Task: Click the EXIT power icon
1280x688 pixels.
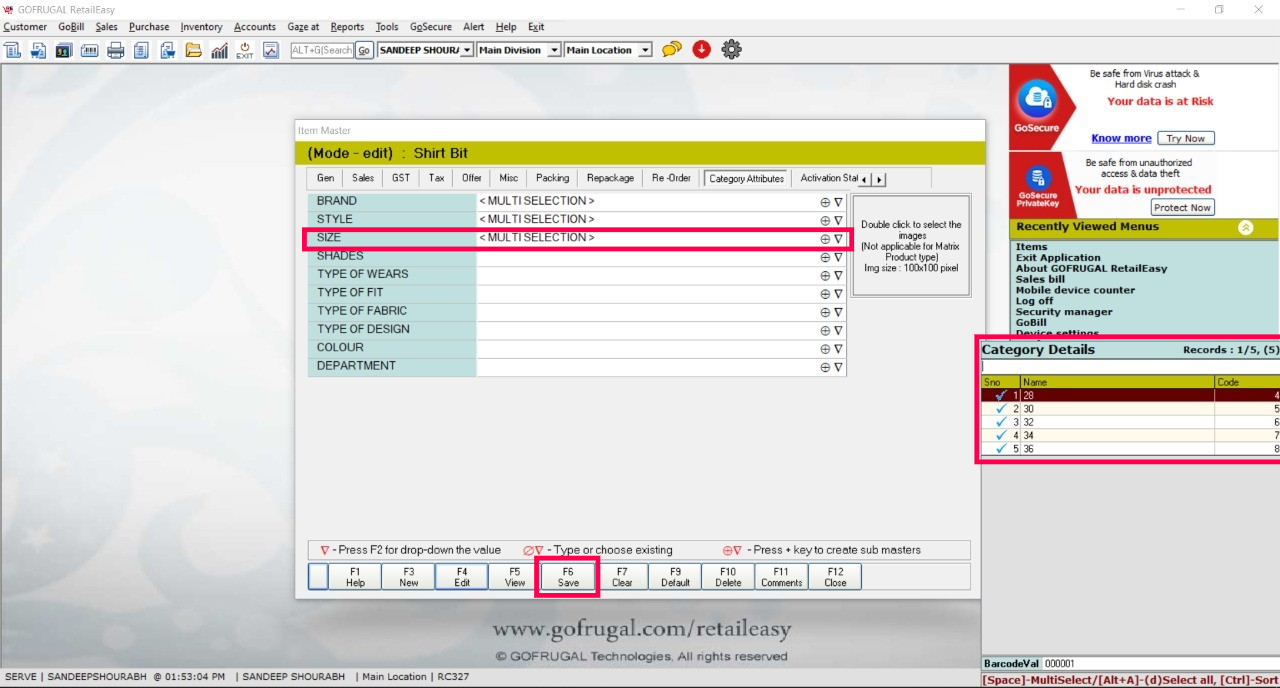Action: point(245,50)
